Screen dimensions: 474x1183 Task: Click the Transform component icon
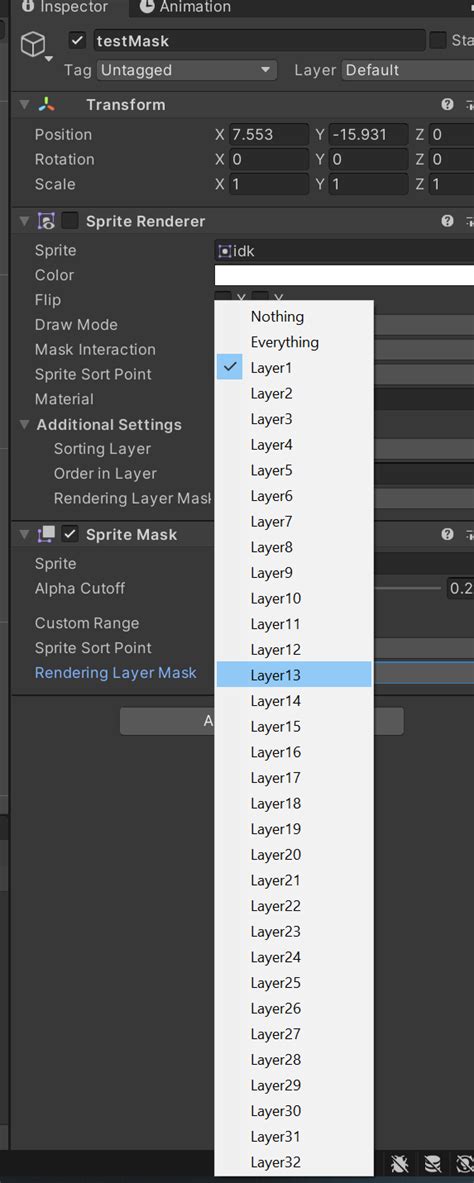47,105
